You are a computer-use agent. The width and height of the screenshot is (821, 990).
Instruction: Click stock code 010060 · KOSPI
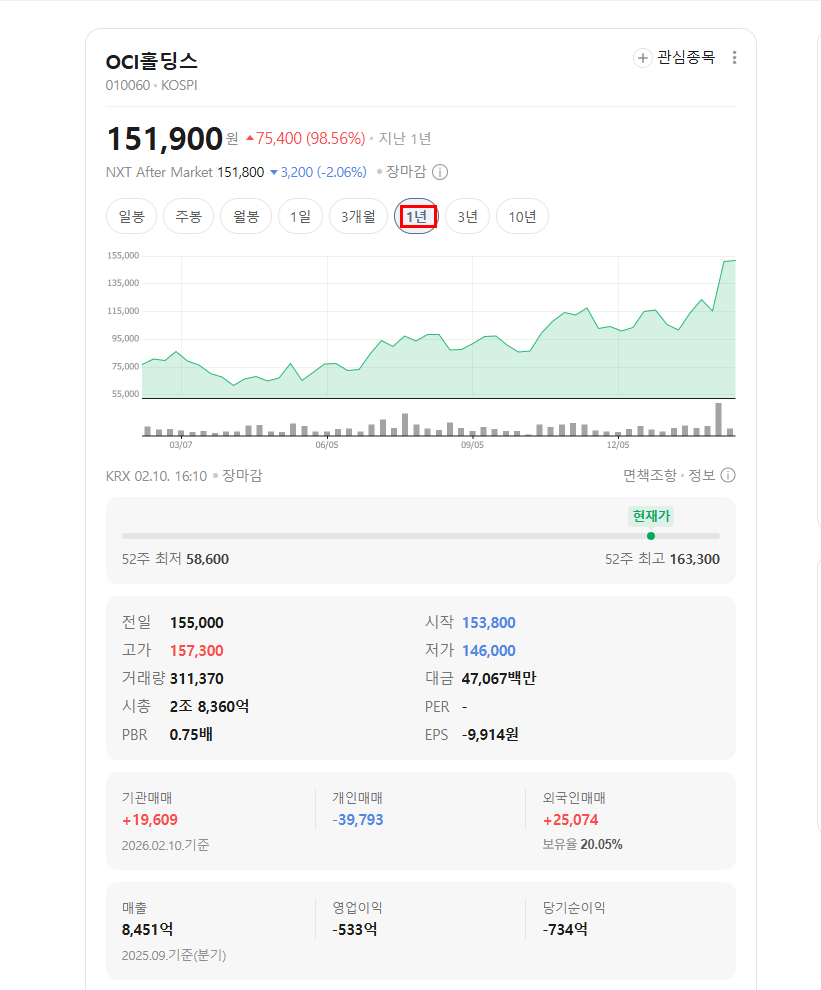pos(152,85)
